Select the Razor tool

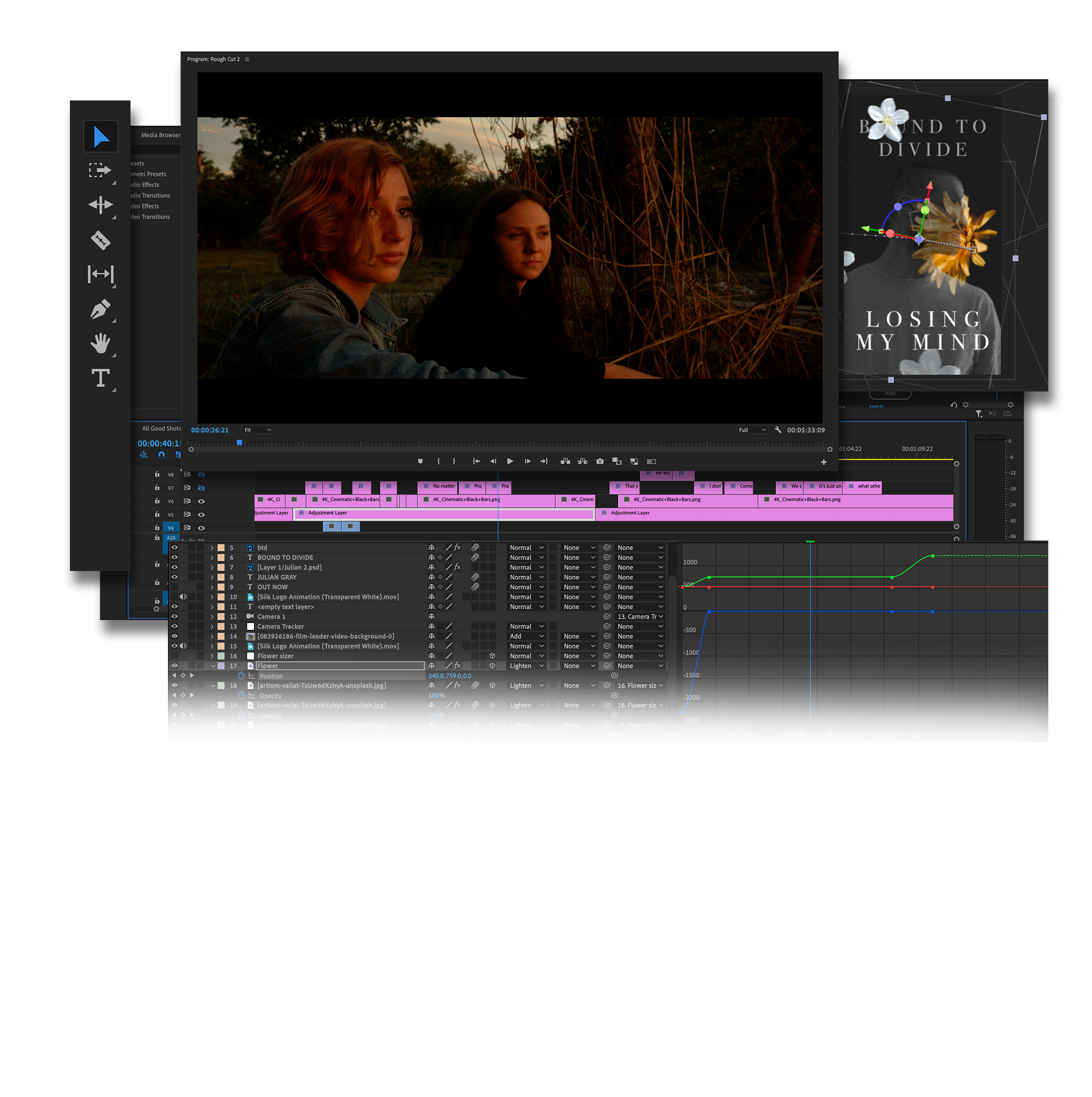point(100,240)
